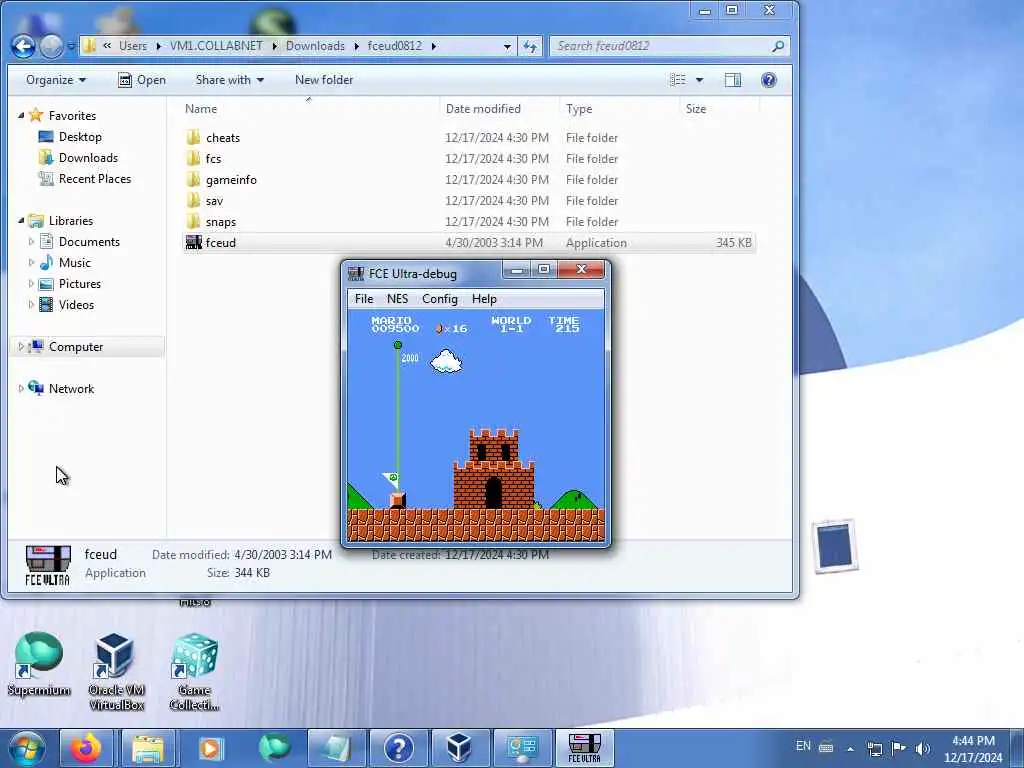The width and height of the screenshot is (1024, 768).
Task: Click the Explorer Back navigation arrow
Action: [24, 46]
